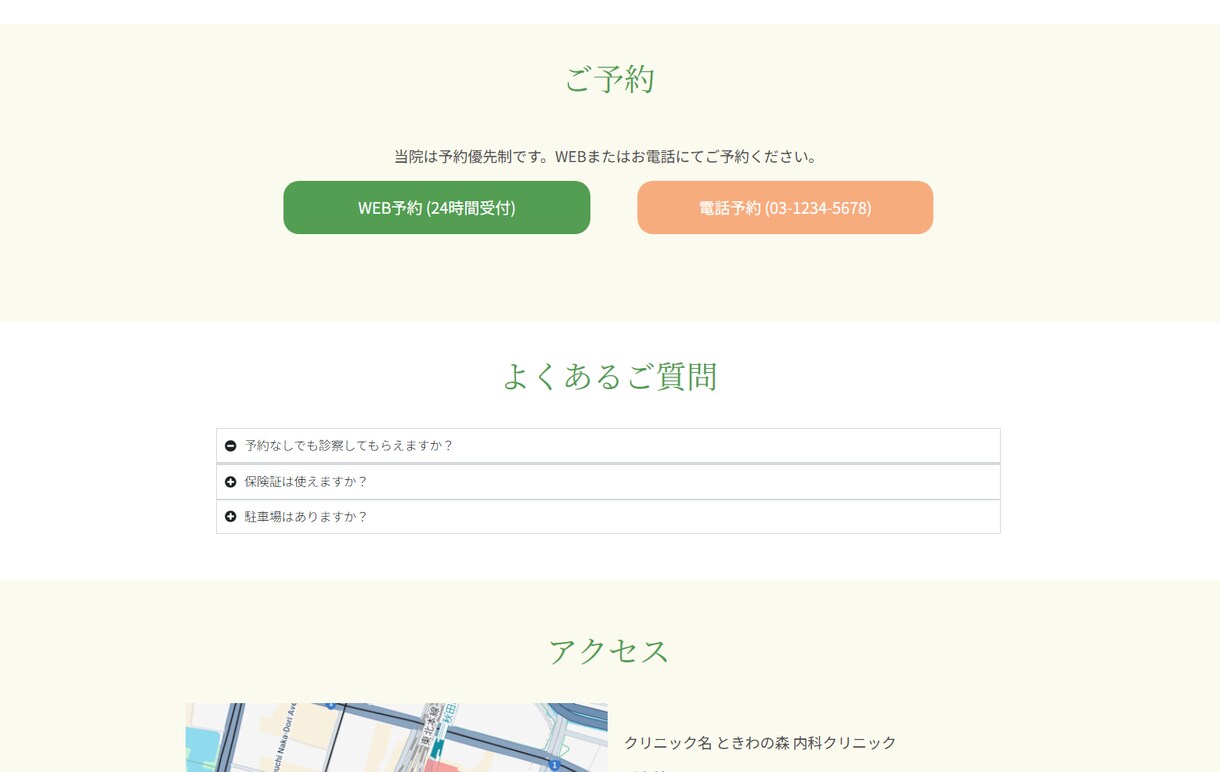Click the よくあるご質問 heading
The width and height of the screenshot is (1220, 772).
click(609, 376)
